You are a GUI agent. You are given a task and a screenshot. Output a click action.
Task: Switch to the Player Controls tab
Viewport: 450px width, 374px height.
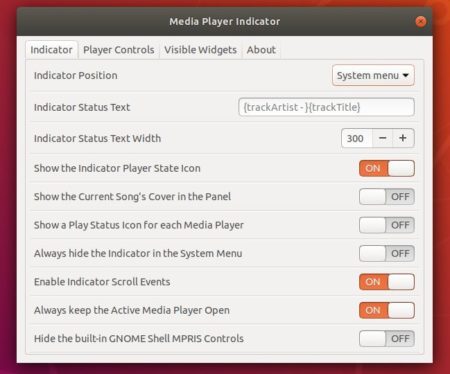tap(119, 50)
